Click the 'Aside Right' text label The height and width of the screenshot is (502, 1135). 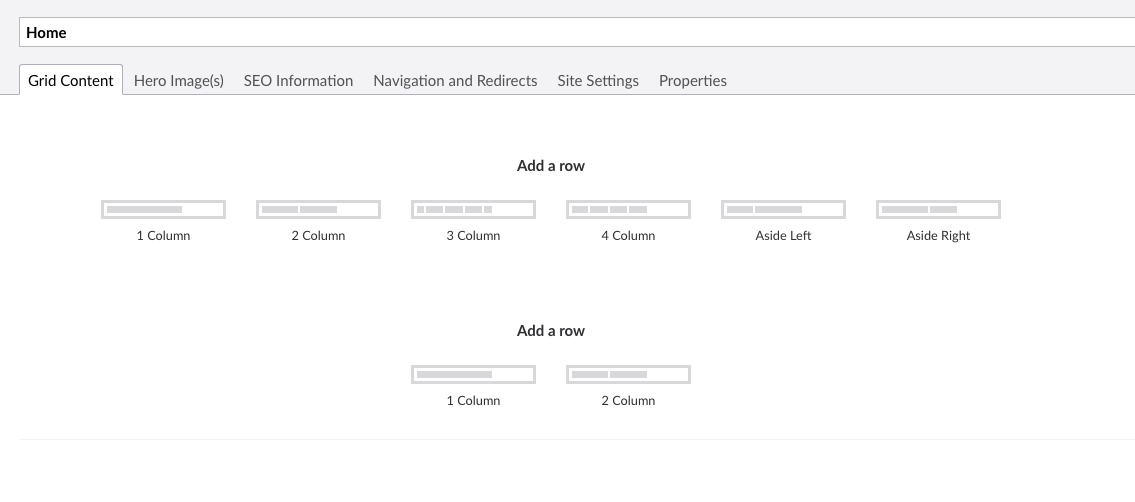click(938, 236)
